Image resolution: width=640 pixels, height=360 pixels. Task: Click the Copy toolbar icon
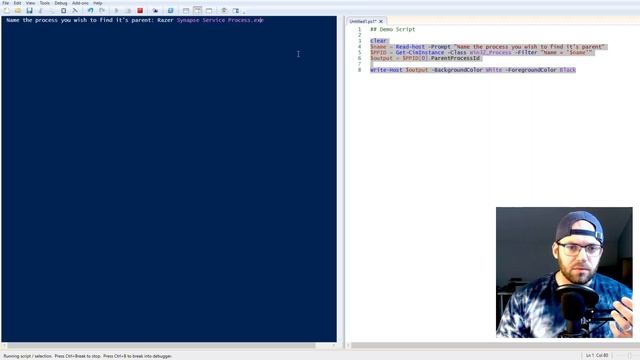pos(51,11)
